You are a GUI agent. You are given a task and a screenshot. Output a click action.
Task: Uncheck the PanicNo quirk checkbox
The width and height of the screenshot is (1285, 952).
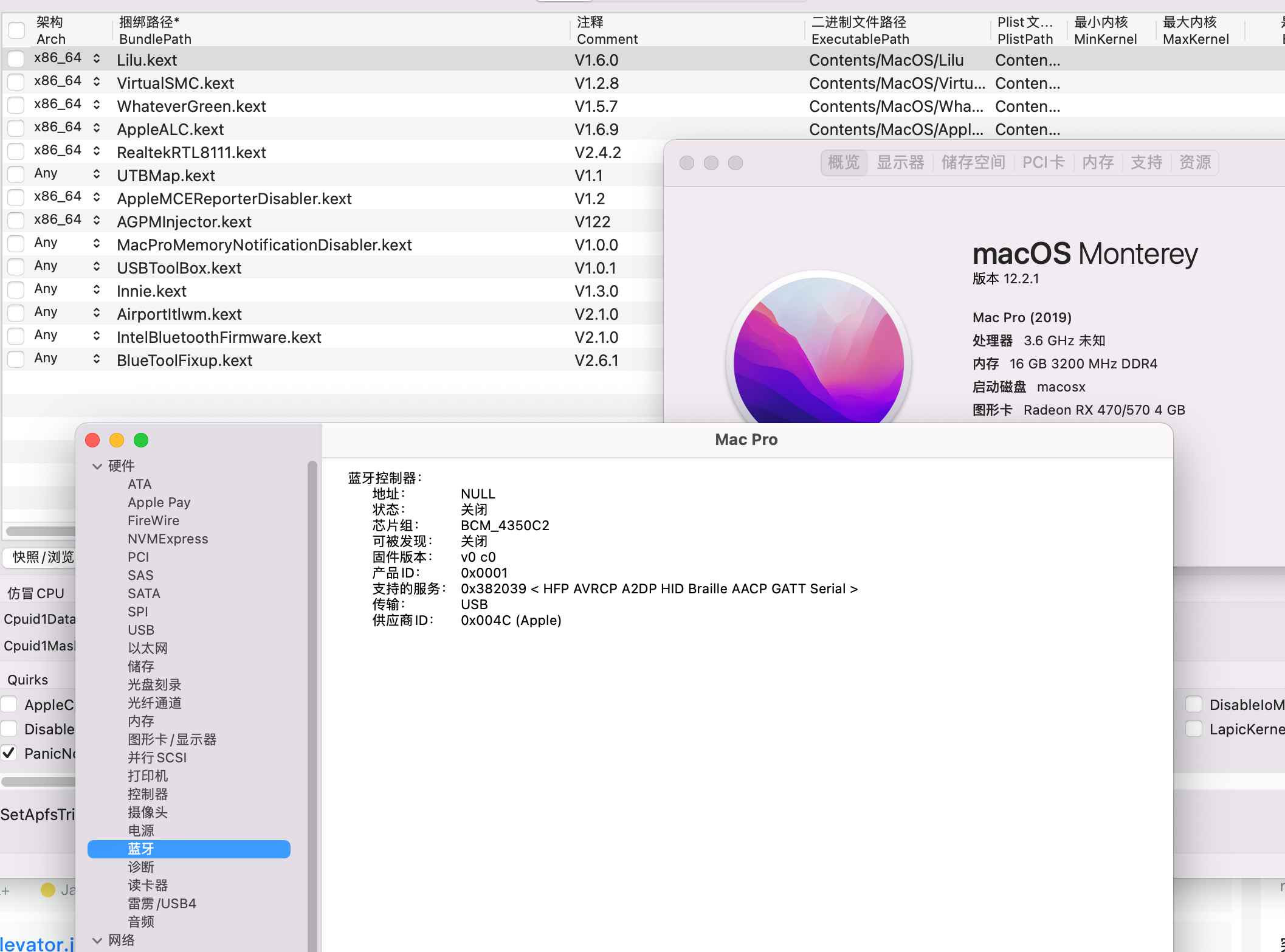click(9, 753)
